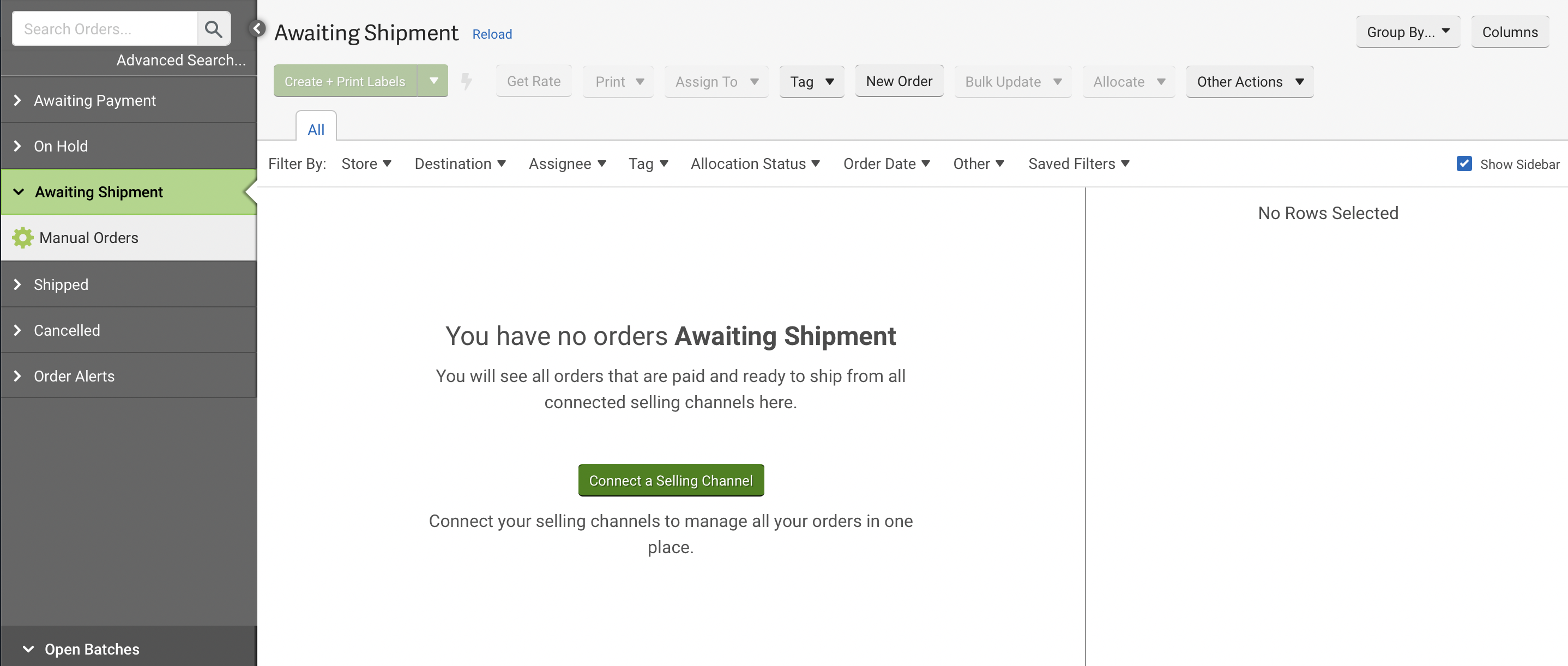This screenshot has height=666, width=1568.
Task: Click into the Search Orders field
Action: point(105,28)
